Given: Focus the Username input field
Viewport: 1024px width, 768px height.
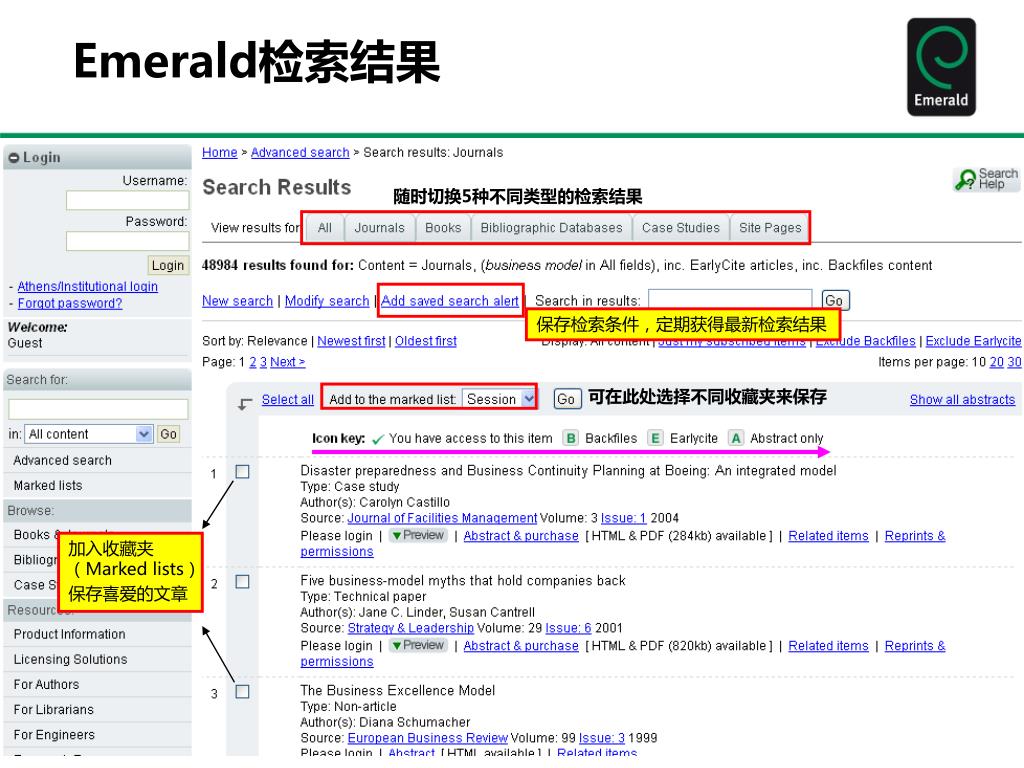Looking at the screenshot, I should click(x=127, y=200).
